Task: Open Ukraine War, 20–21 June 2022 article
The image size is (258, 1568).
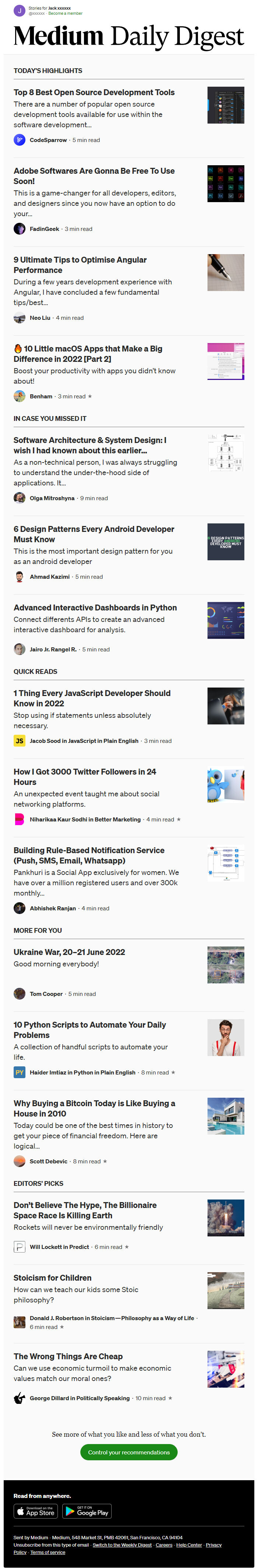Action: 69,952
